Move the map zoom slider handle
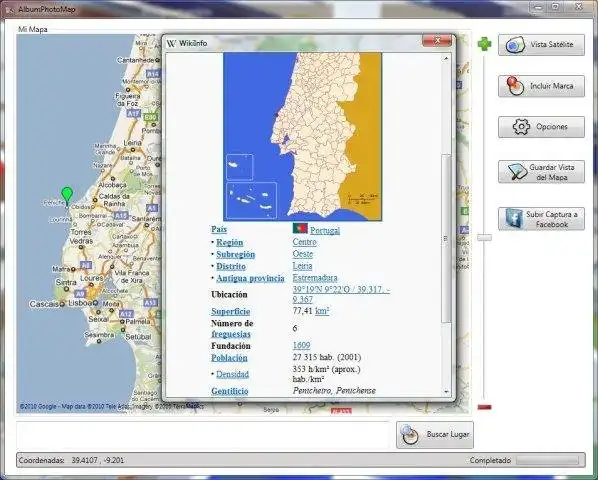The image size is (598, 480). coord(484,238)
